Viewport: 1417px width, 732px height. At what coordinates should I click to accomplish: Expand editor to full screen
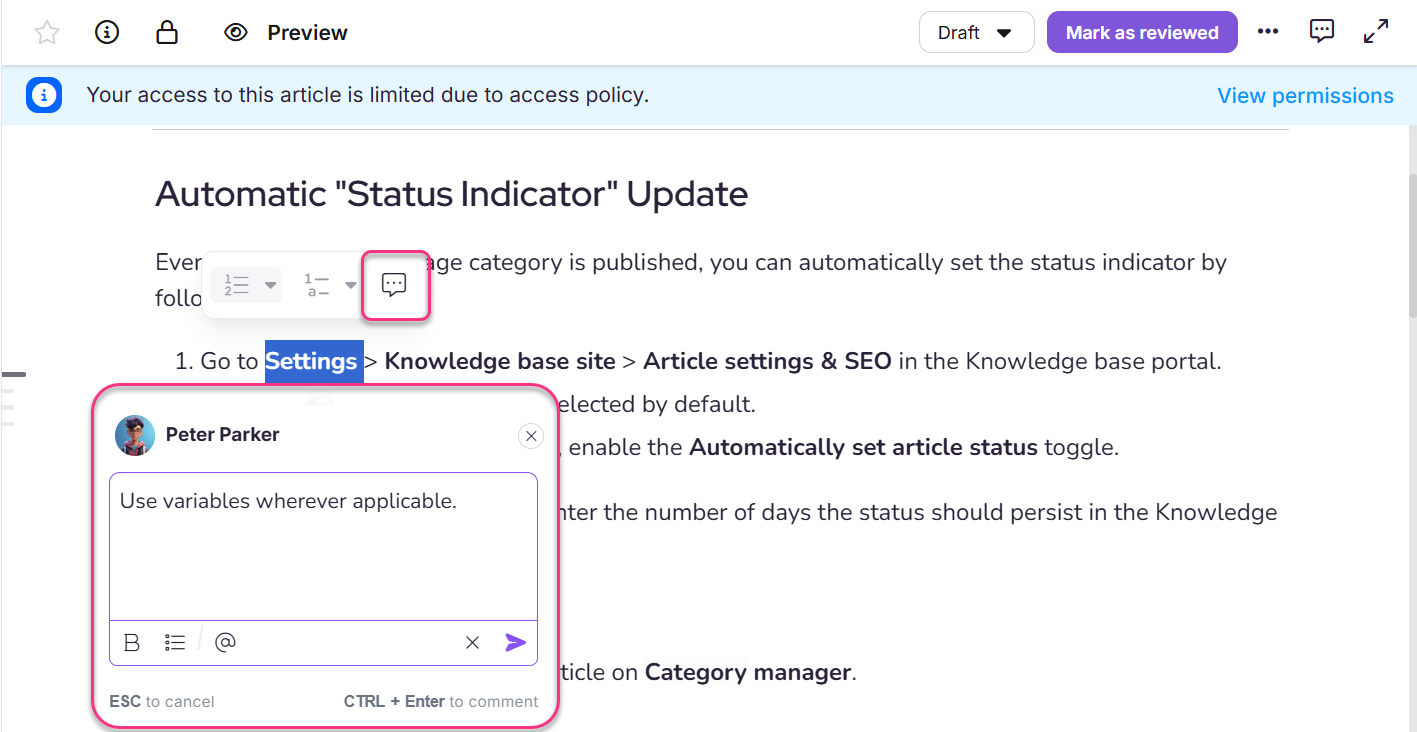click(1376, 32)
